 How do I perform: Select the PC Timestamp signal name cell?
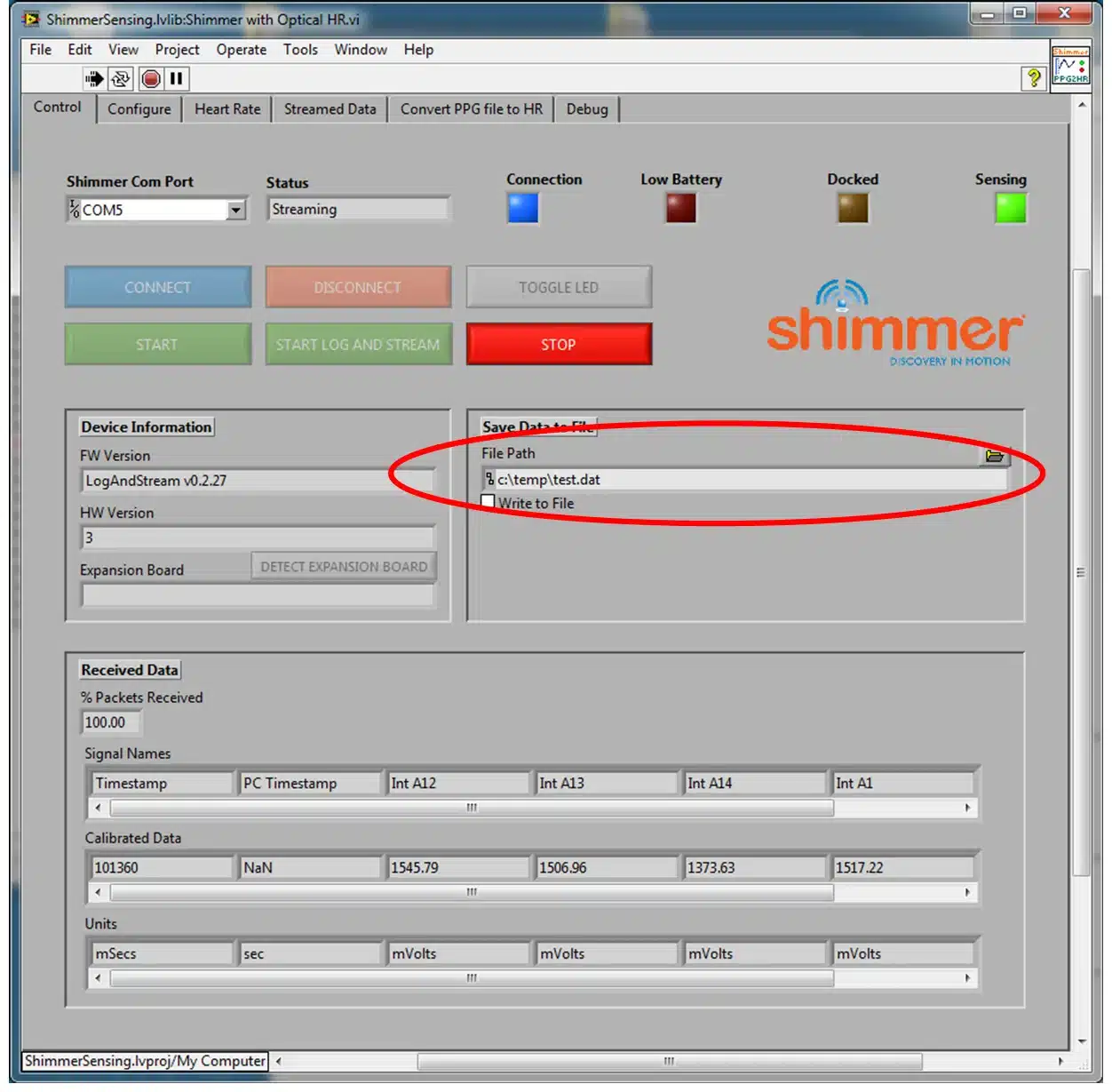tap(310, 783)
